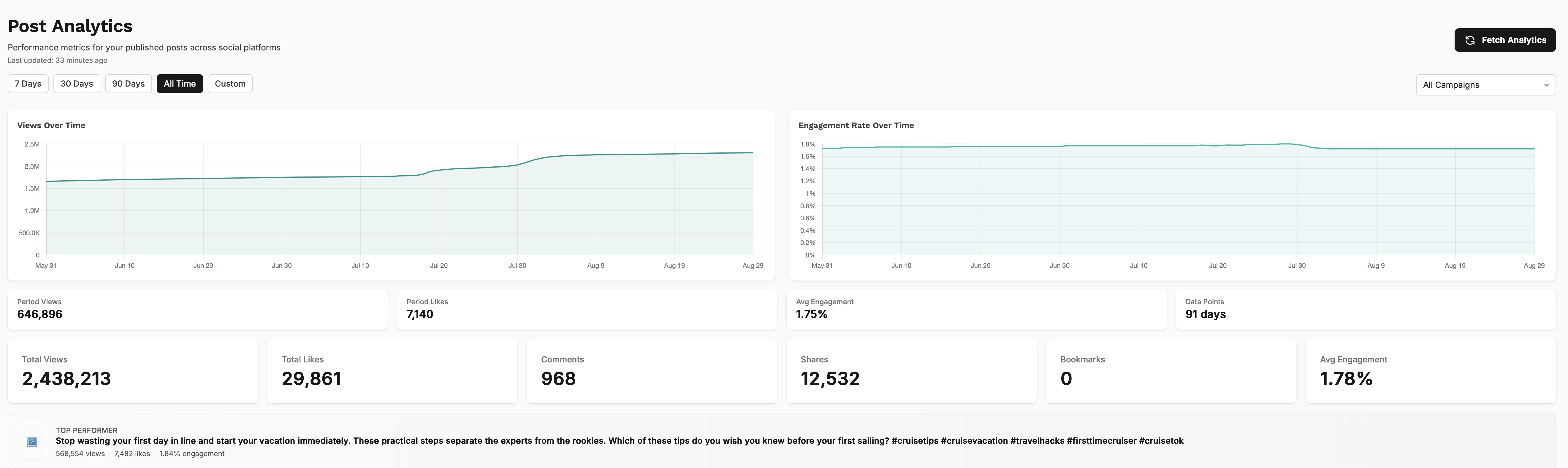Click the TOP PERFORMER label
The height and width of the screenshot is (468, 1568).
tap(86, 430)
